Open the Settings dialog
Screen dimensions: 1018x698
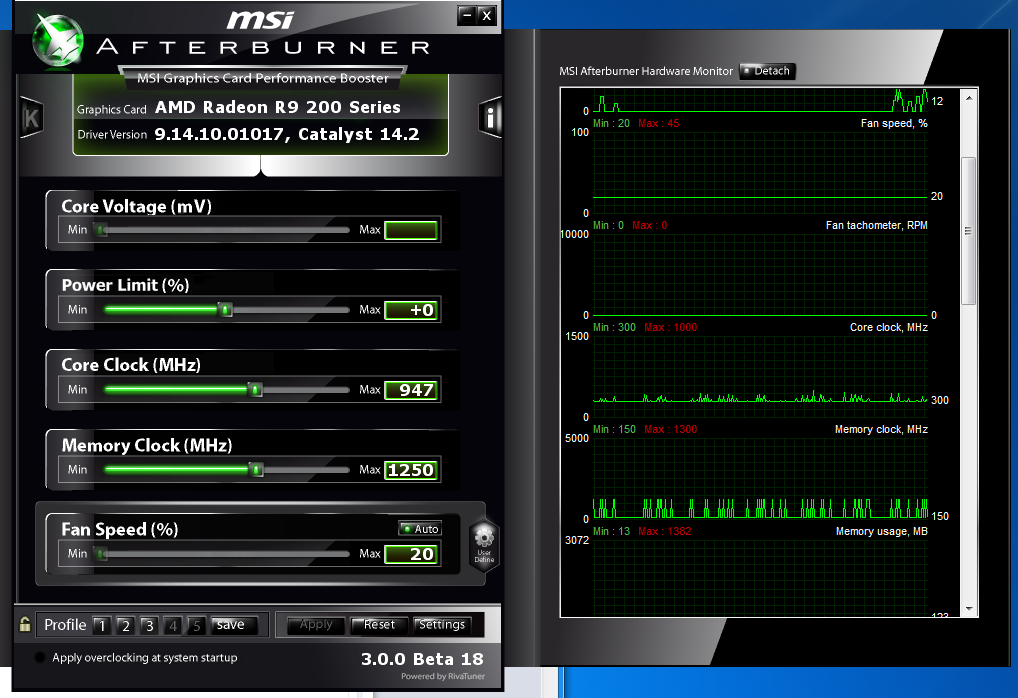[x=442, y=625]
